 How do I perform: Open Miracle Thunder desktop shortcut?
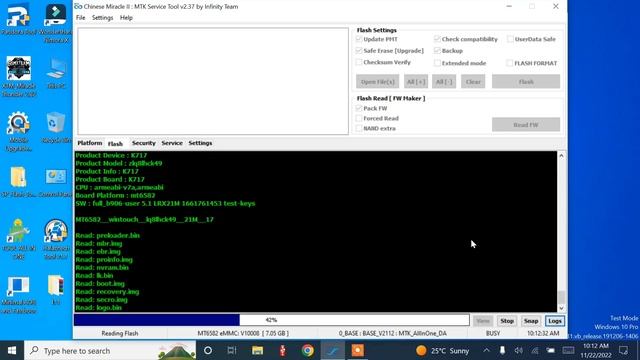tap(19, 77)
